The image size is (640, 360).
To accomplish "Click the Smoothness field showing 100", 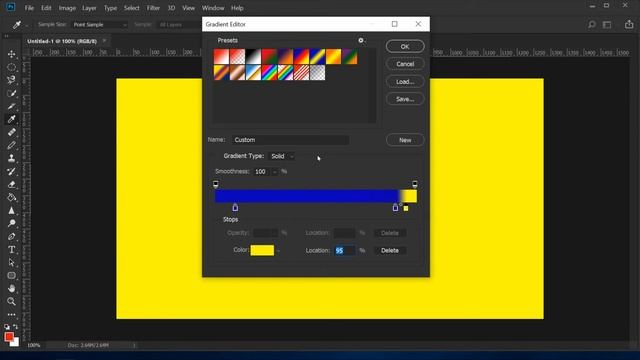I will pyautogui.click(x=262, y=172).
